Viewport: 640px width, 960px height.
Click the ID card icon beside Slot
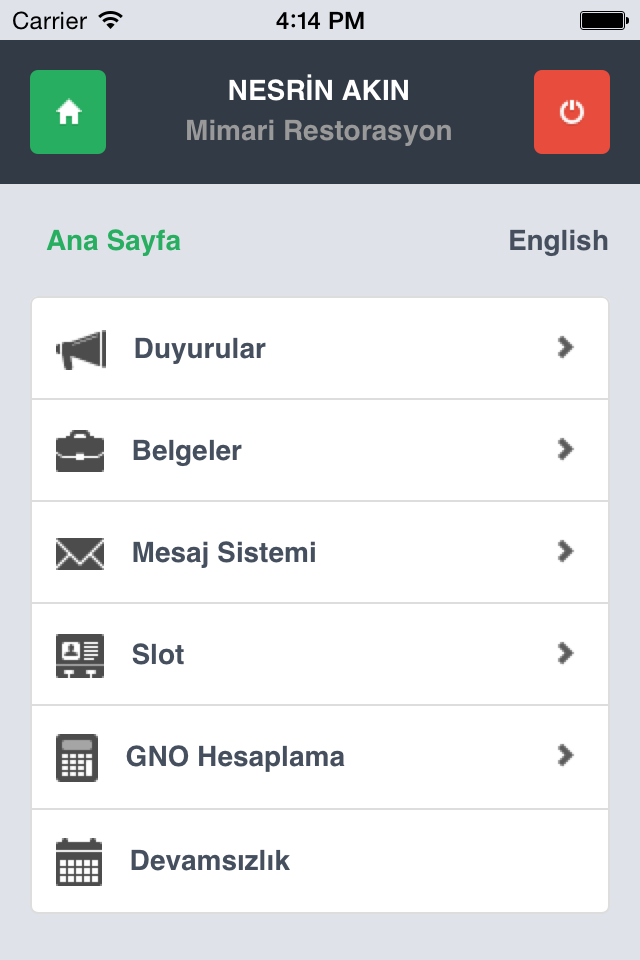(x=80, y=655)
